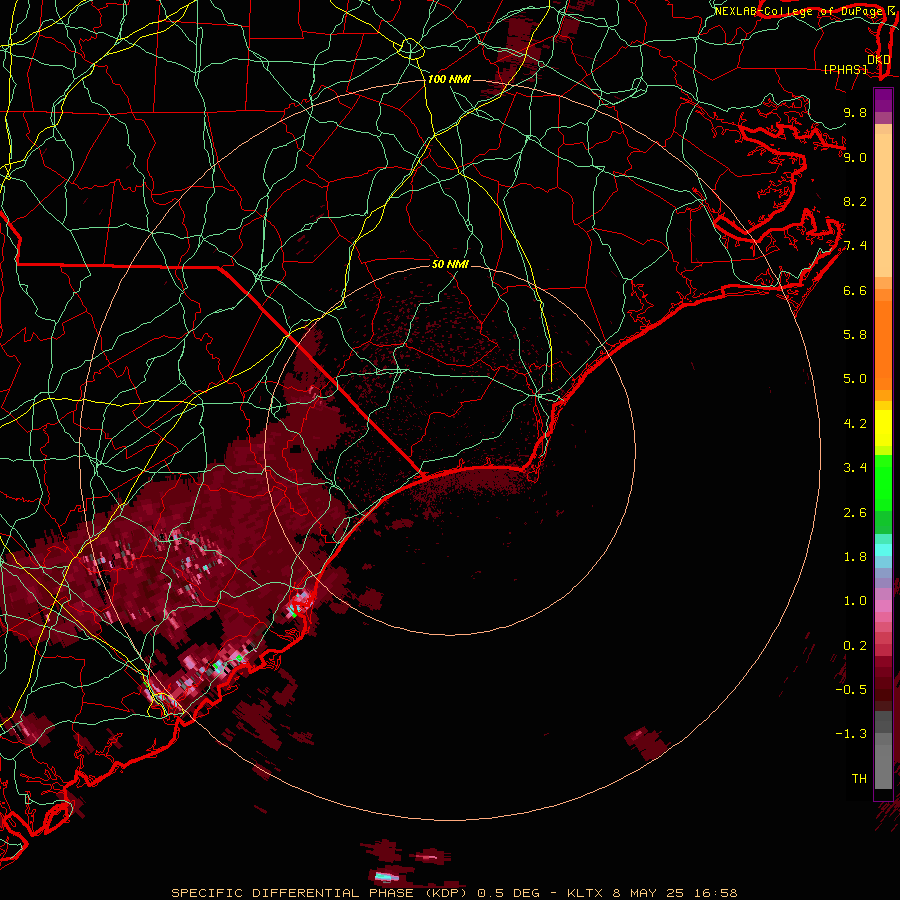Screen dimensions: 900x900
Task: Click the bright yellow band in the color bar
Action: point(883,428)
